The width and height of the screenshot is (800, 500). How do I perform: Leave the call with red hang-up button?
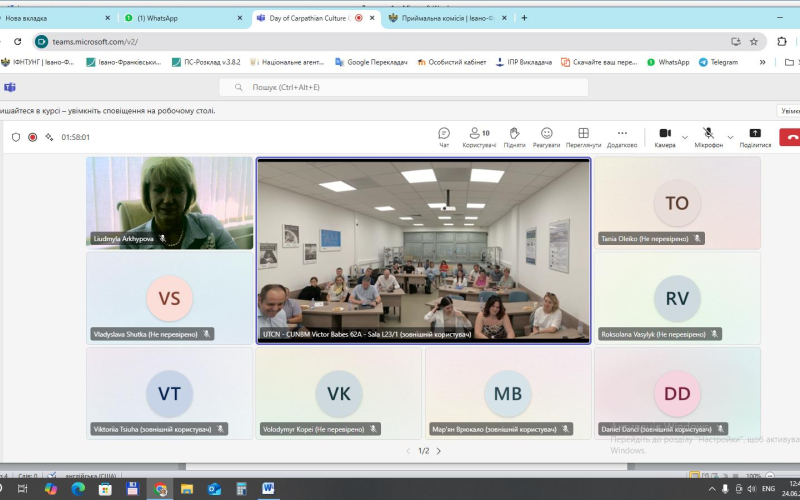click(790, 137)
